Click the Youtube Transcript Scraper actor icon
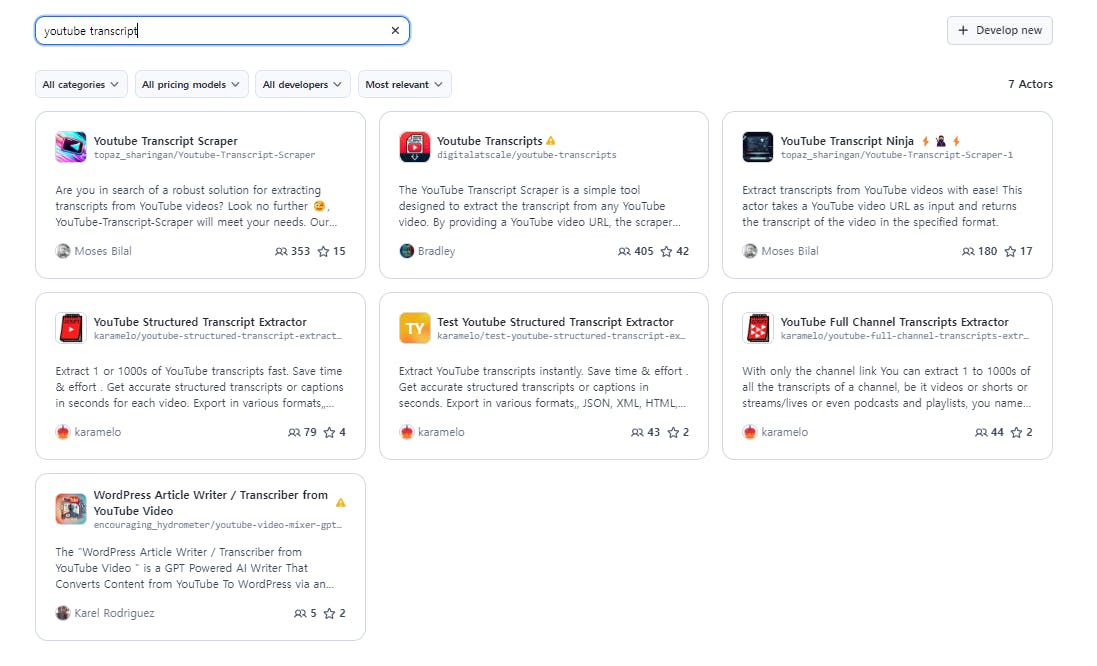 [x=71, y=147]
